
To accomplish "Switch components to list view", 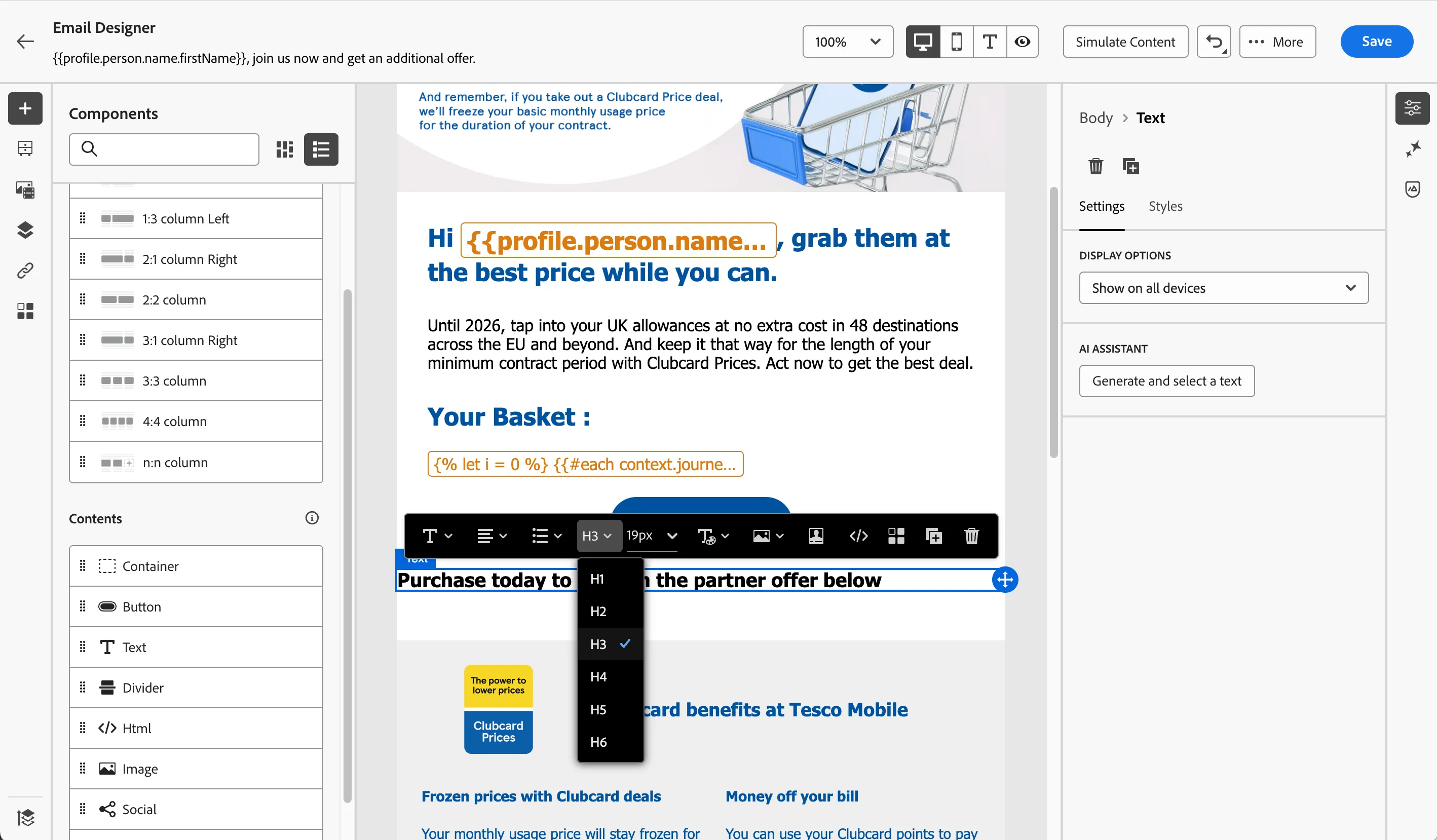I will [x=321, y=149].
